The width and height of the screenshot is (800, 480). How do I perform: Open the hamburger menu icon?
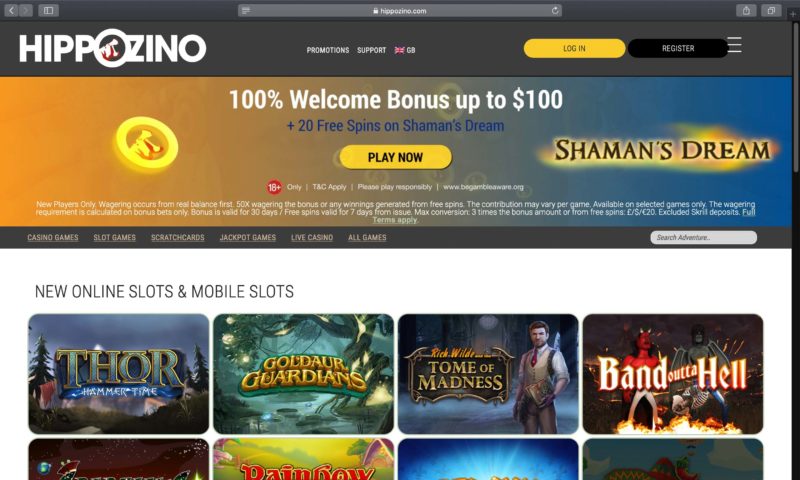coord(734,45)
